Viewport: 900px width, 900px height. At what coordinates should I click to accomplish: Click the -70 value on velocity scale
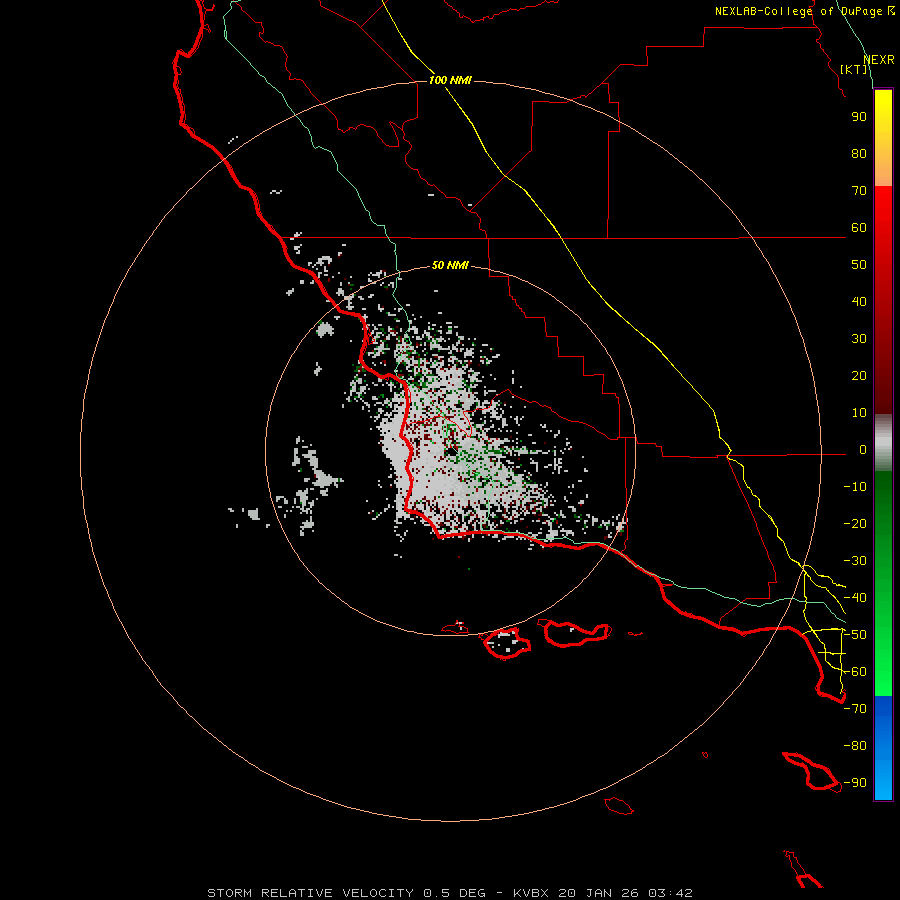[x=855, y=709]
